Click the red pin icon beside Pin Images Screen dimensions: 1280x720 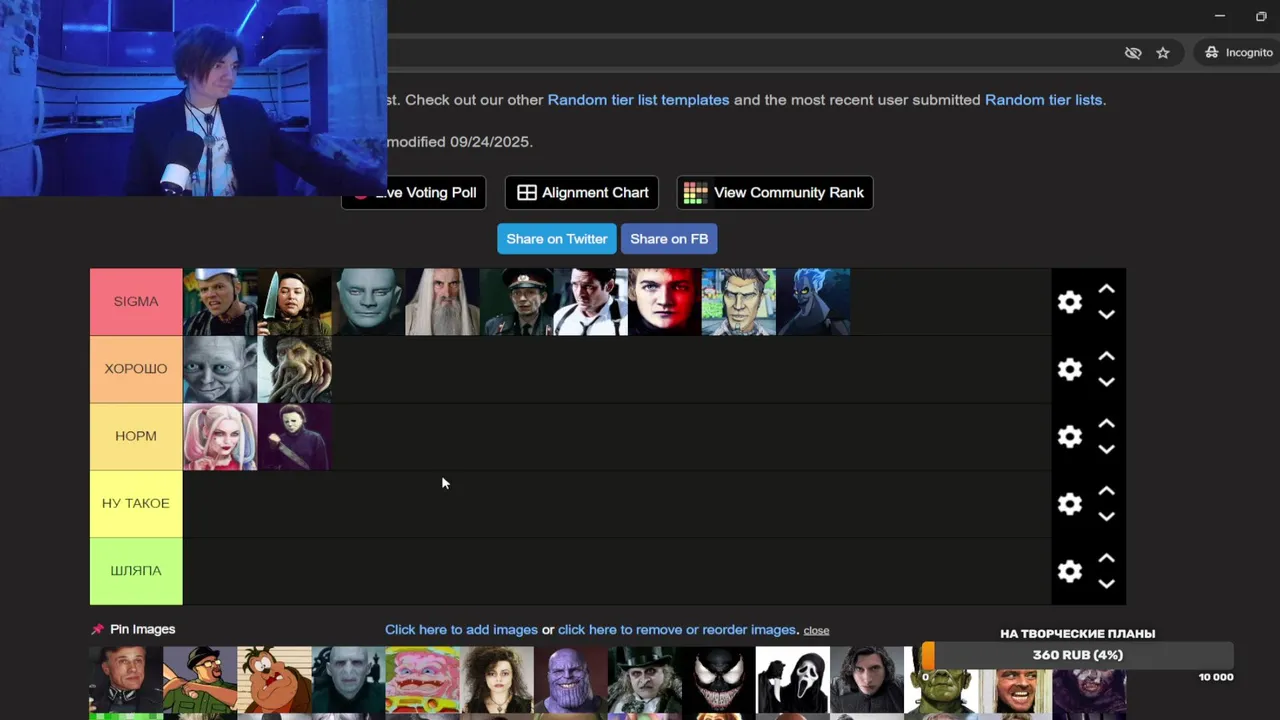click(97, 629)
